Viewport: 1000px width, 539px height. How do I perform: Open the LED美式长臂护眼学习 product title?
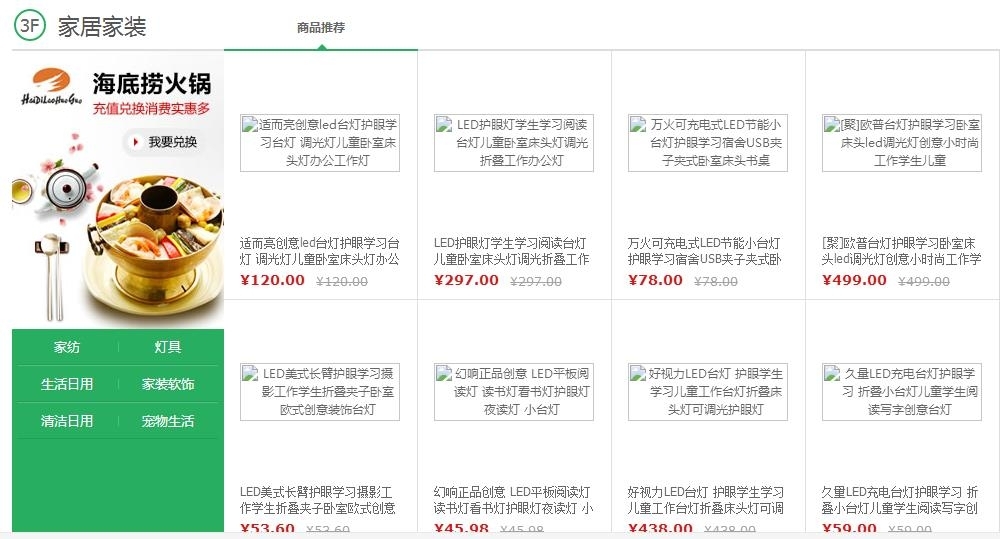click(x=318, y=500)
